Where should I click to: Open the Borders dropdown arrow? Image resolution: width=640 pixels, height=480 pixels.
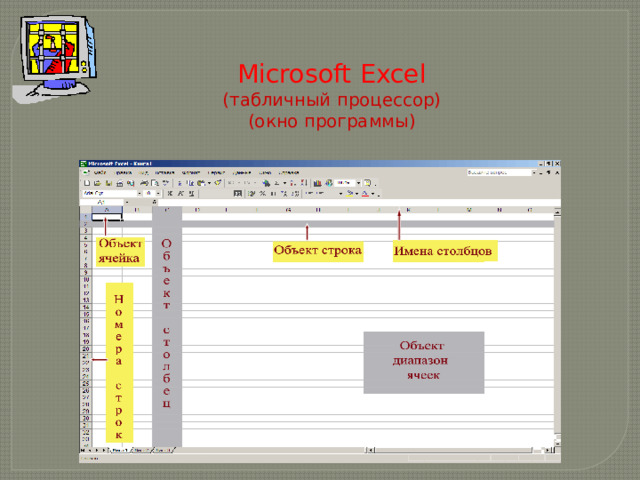(x=340, y=194)
